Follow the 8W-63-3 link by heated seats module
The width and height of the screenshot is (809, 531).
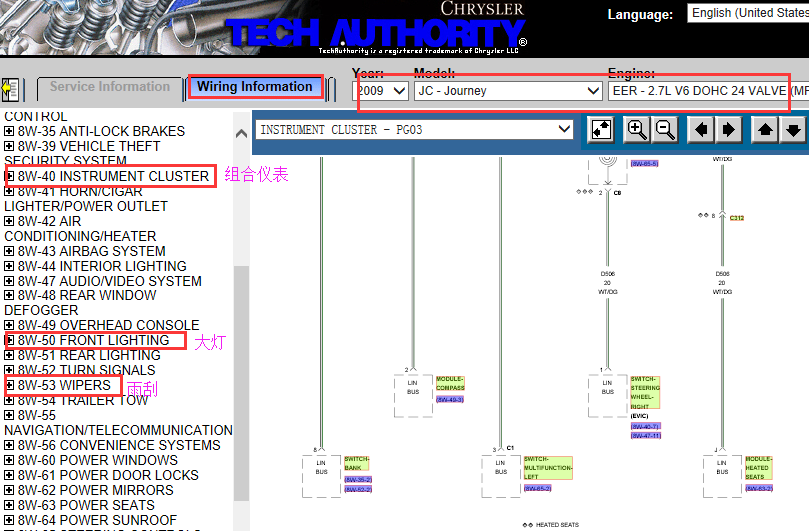[x=759, y=488]
